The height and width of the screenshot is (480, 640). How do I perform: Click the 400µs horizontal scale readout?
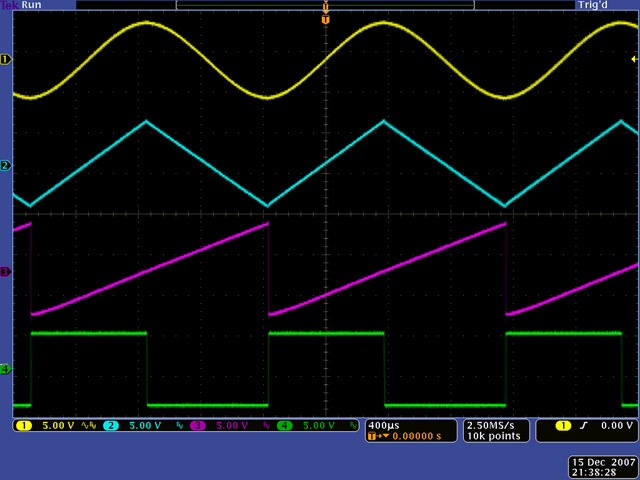386,425
